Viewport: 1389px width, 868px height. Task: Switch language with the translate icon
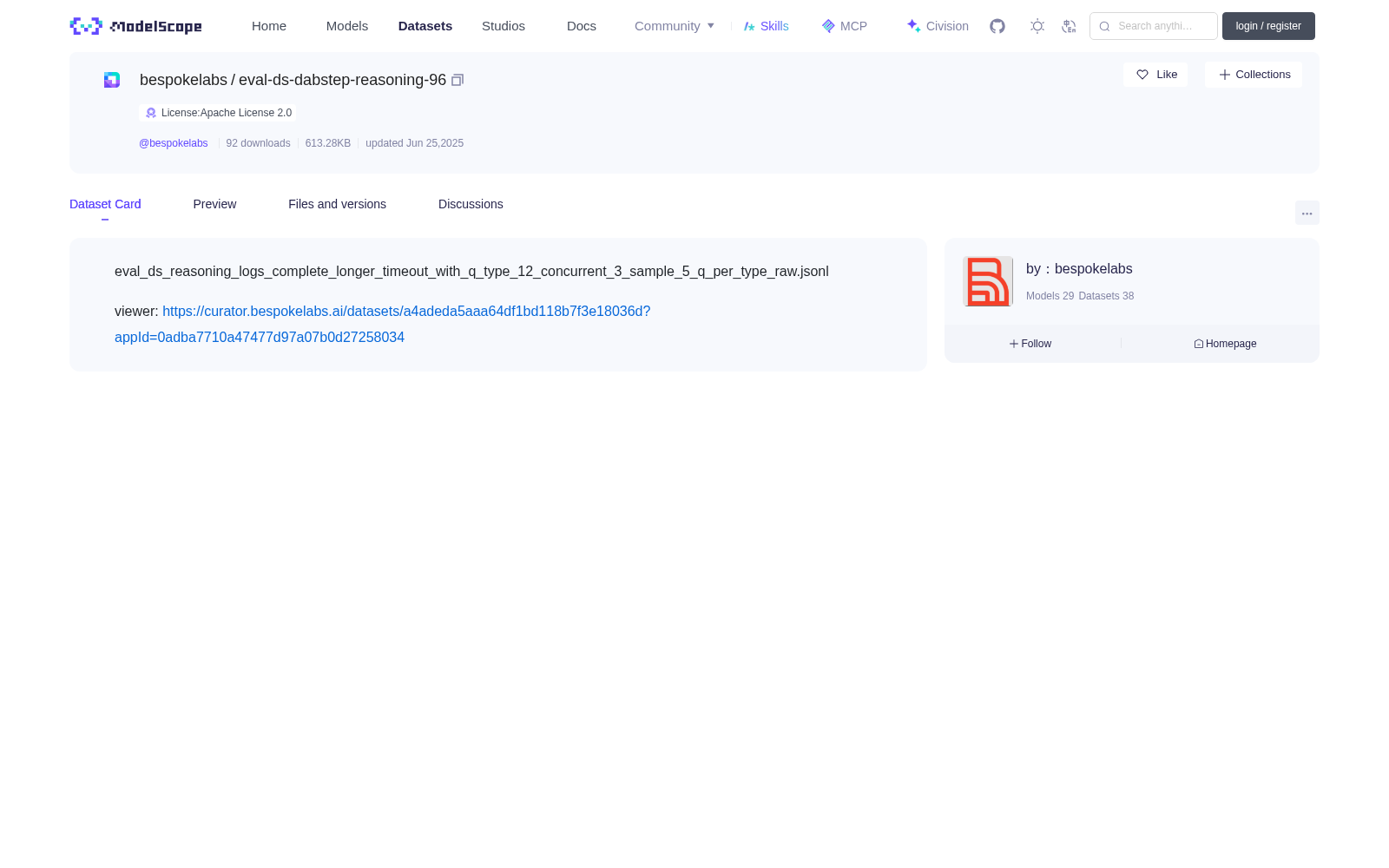[1069, 26]
